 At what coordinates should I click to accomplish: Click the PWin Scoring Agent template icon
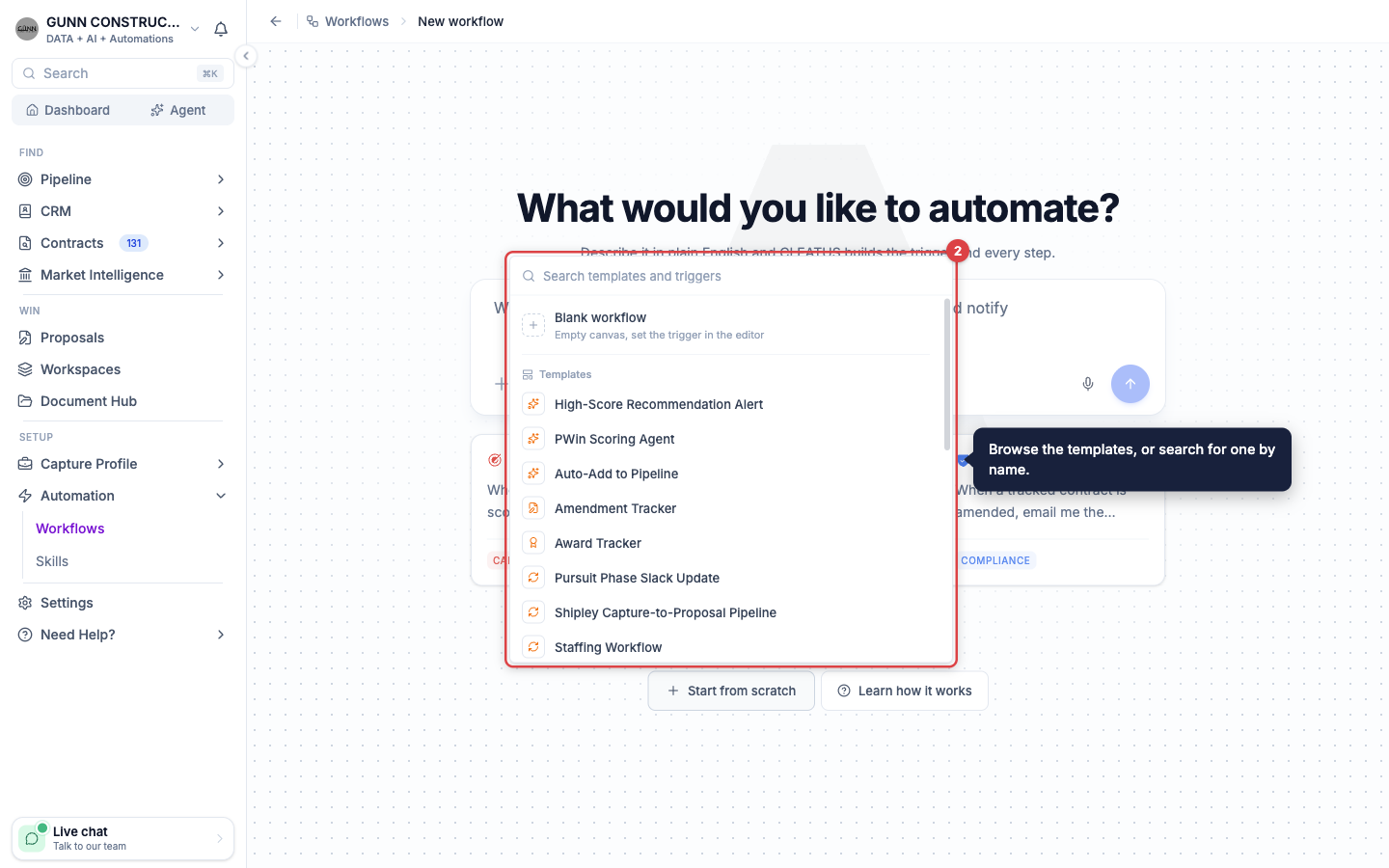(533, 439)
